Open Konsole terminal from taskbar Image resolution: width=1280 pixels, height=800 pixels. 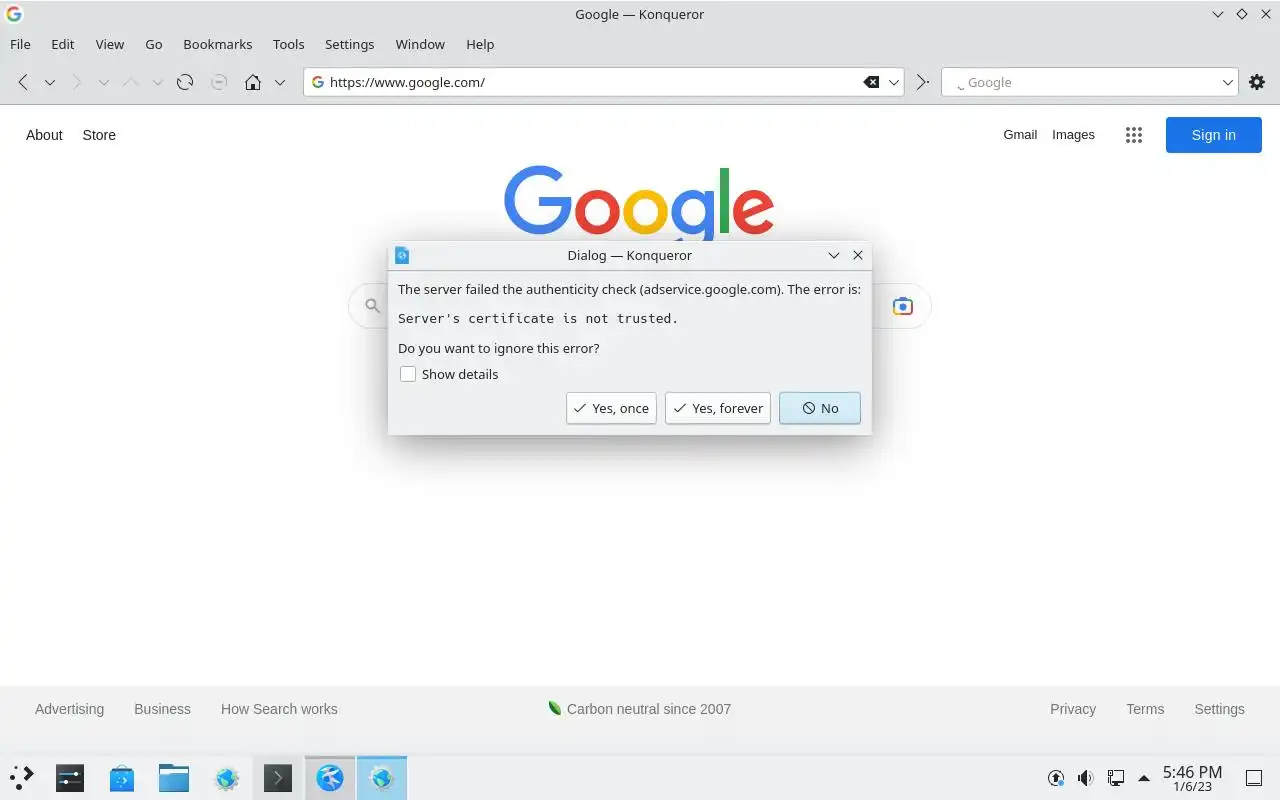277,778
